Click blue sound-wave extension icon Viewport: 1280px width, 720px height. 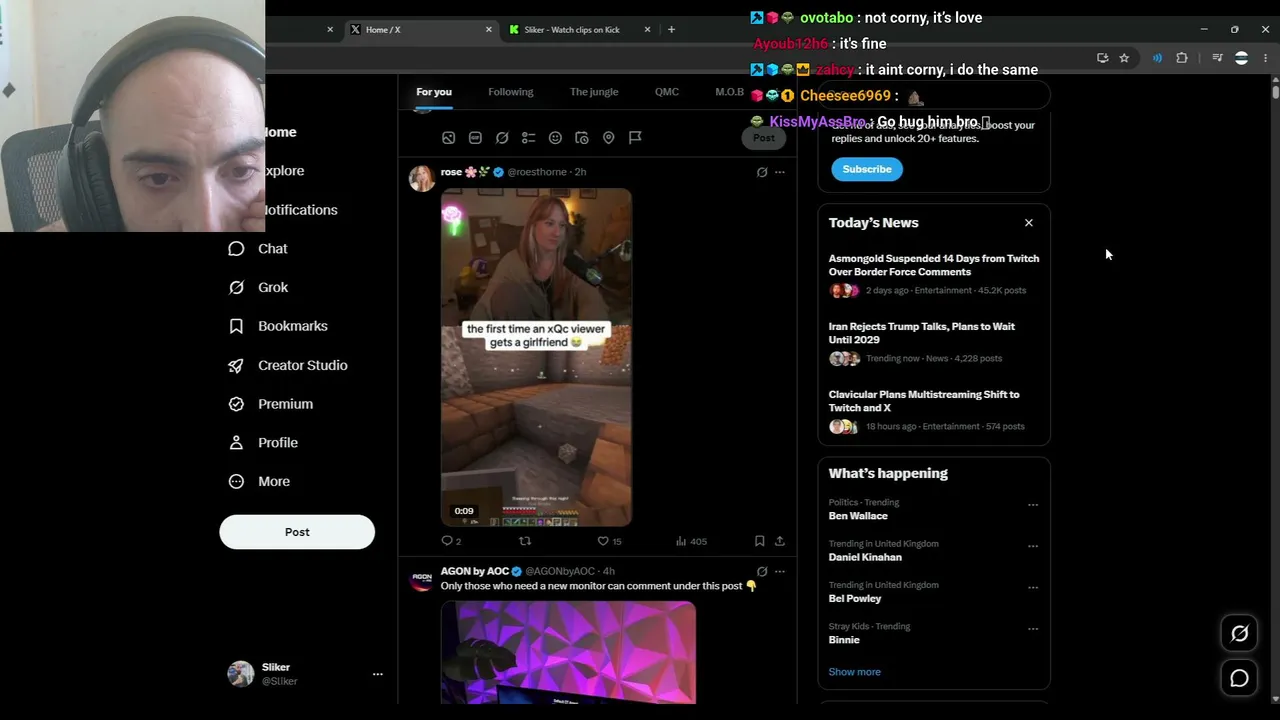tap(1157, 58)
